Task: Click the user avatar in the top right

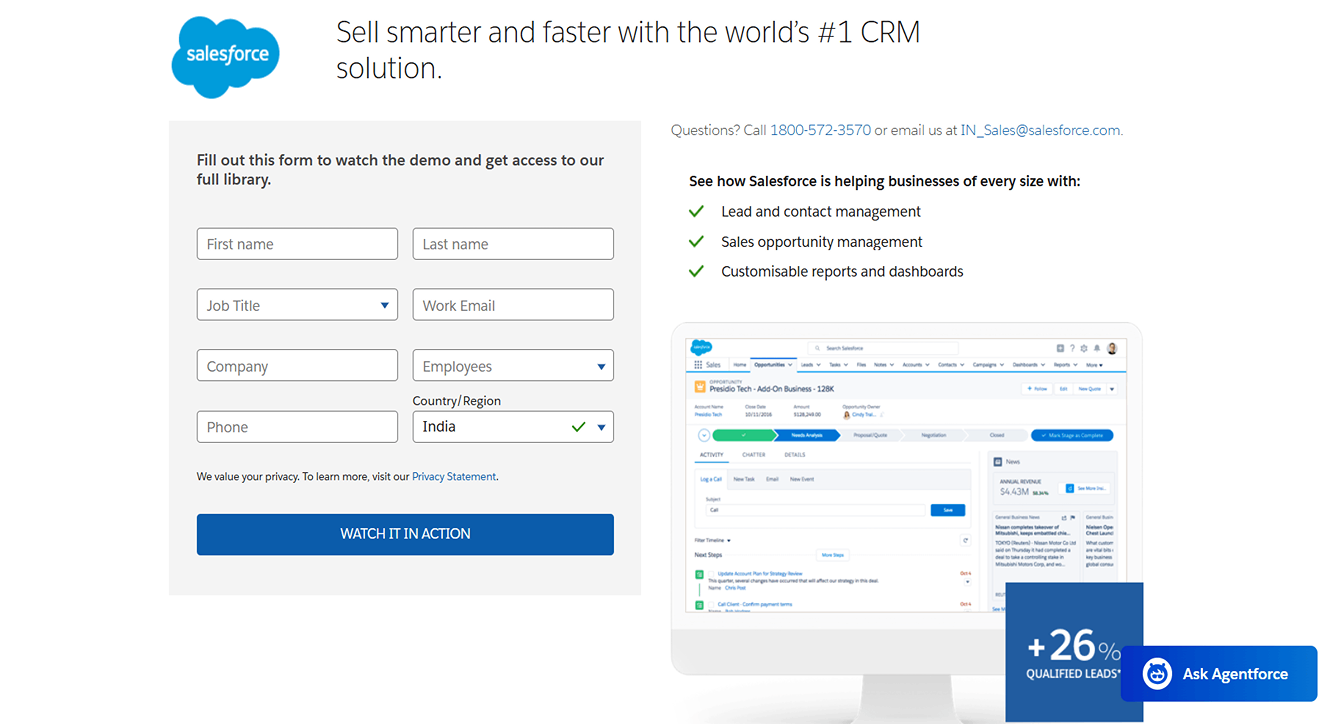Action: [x=1112, y=348]
